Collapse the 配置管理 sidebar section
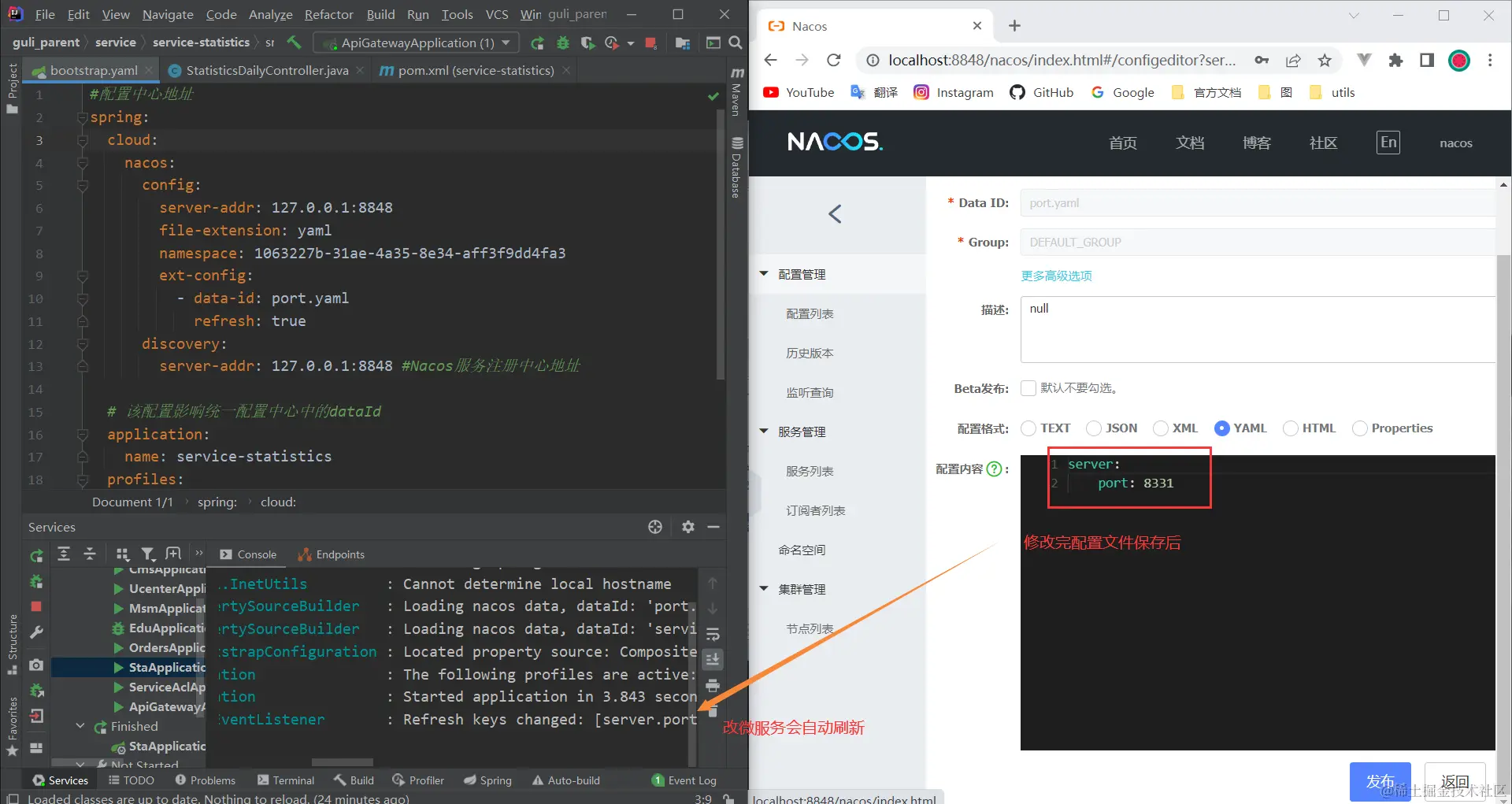The width and height of the screenshot is (1512, 804). pos(764,274)
